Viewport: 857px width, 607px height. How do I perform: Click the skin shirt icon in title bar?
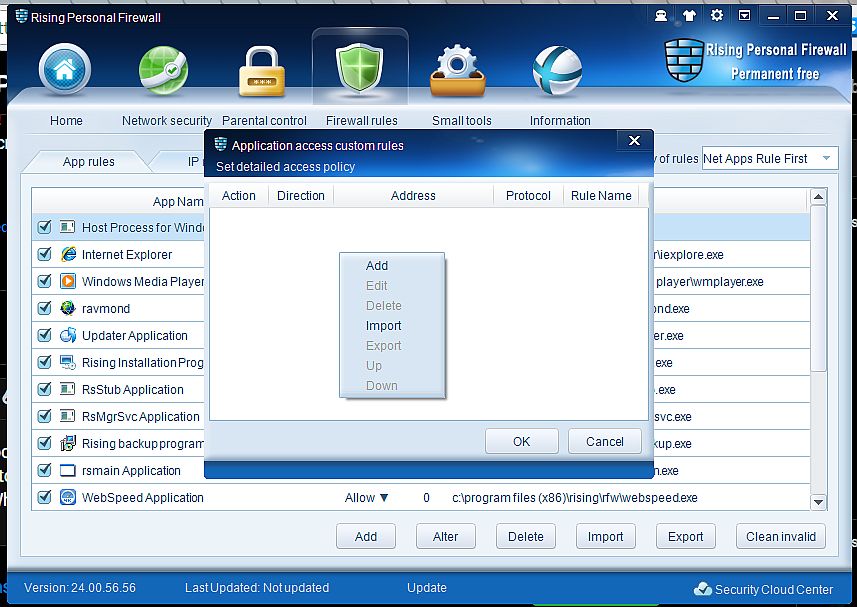pyautogui.click(x=689, y=15)
